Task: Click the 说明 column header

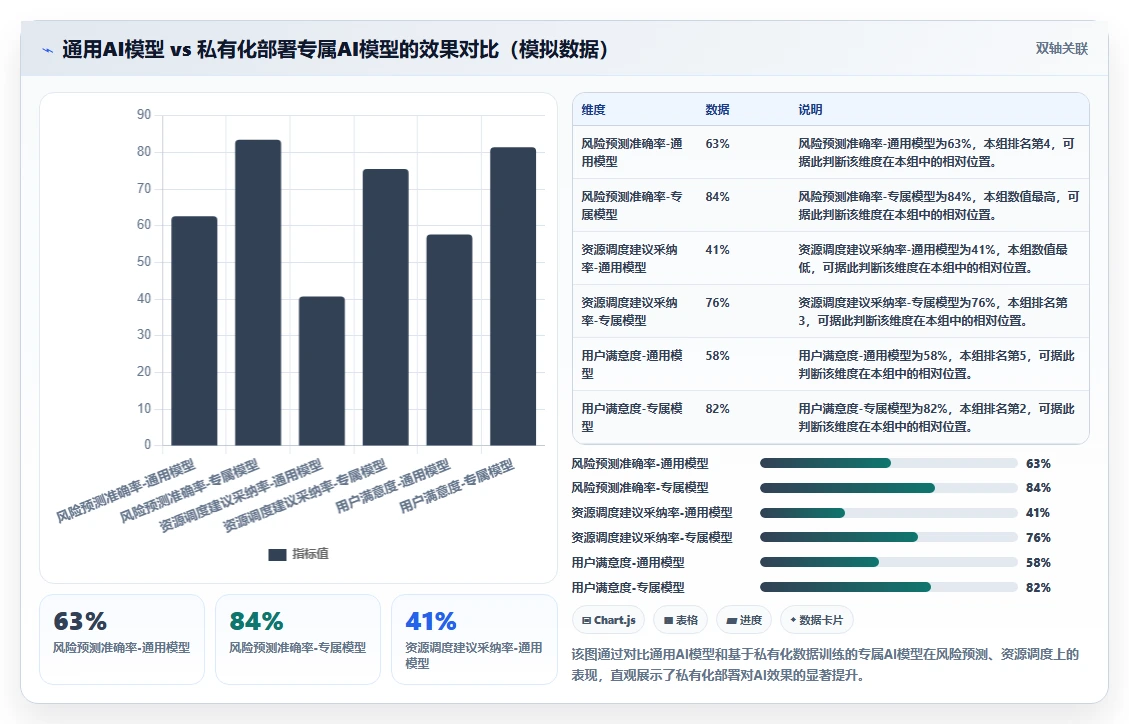Action: [x=810, y=109]
